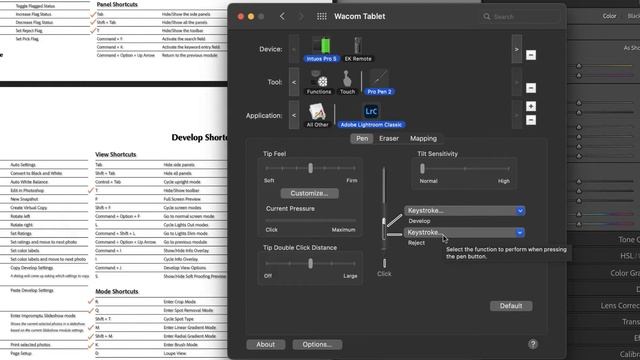This screenshot has height=360, width=640.
Task: Adjust the Tip Double Click Distance slider
Action: 310,263
